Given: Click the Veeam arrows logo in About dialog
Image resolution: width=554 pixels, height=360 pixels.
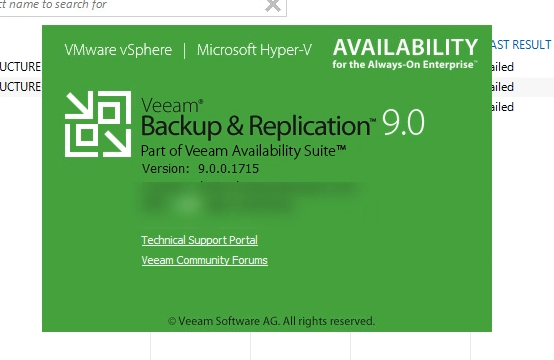Looking at the screenshot, I should pyautogui.click(x=98, y=124).
